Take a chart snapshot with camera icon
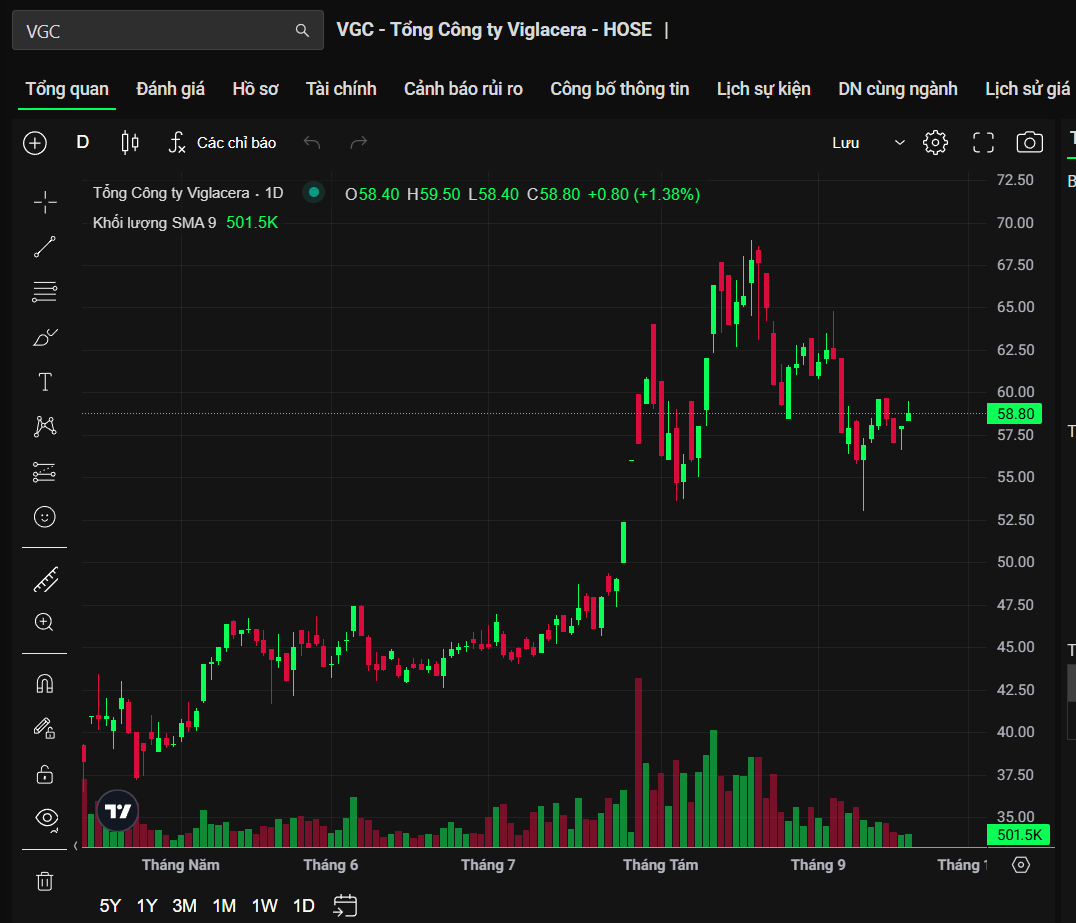The image size is (1076, 923). (x=1029, y=143)
